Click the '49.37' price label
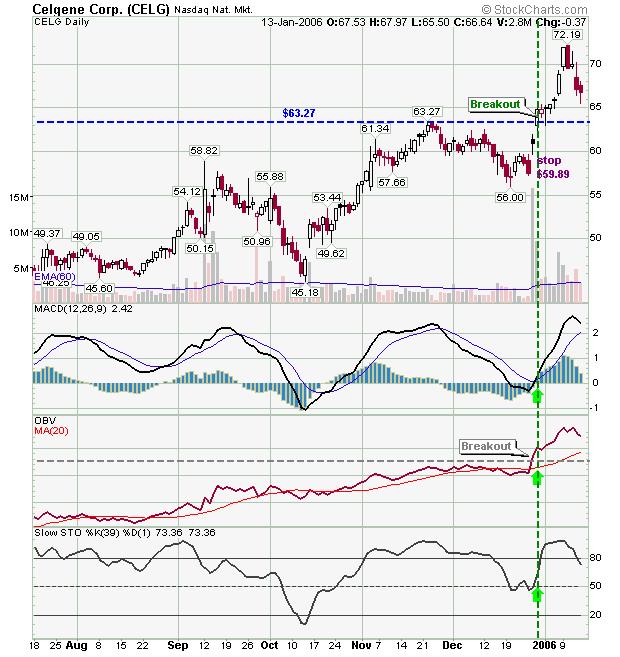 (47, 233)
